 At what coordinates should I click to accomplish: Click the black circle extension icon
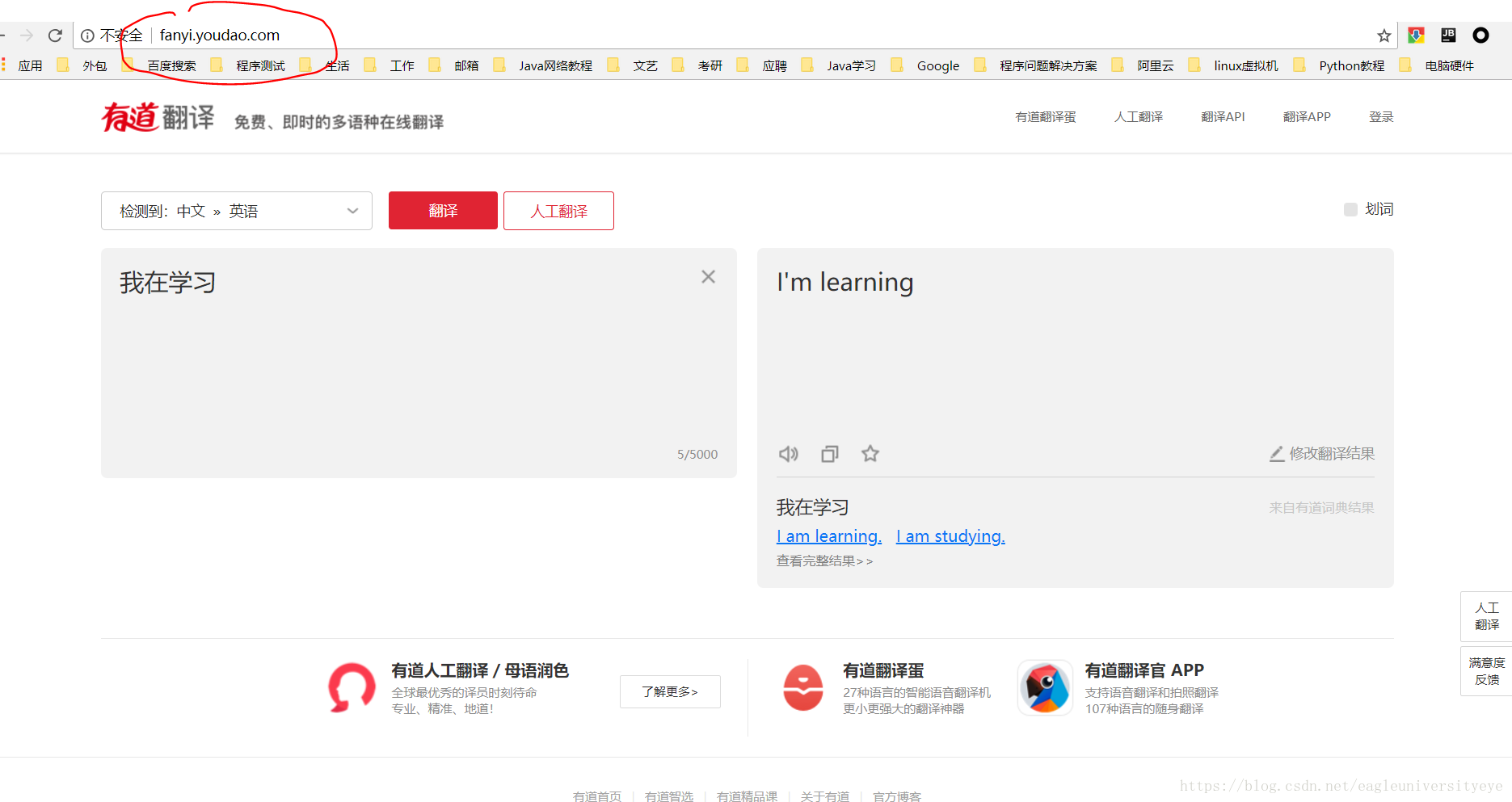pyautogui.click(x=1480, y=35)
